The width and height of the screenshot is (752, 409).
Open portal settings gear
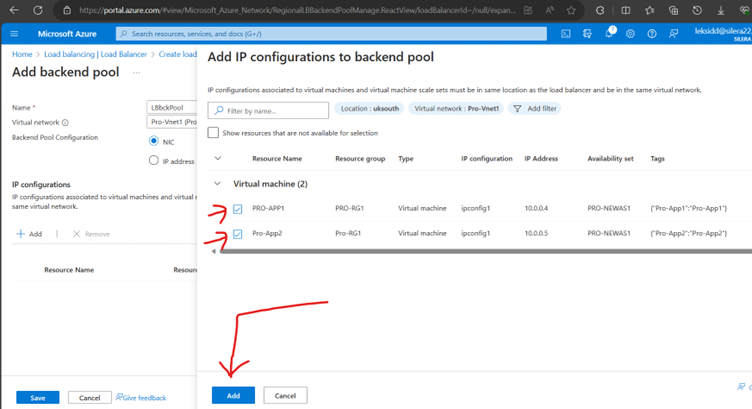coord(631,33)
